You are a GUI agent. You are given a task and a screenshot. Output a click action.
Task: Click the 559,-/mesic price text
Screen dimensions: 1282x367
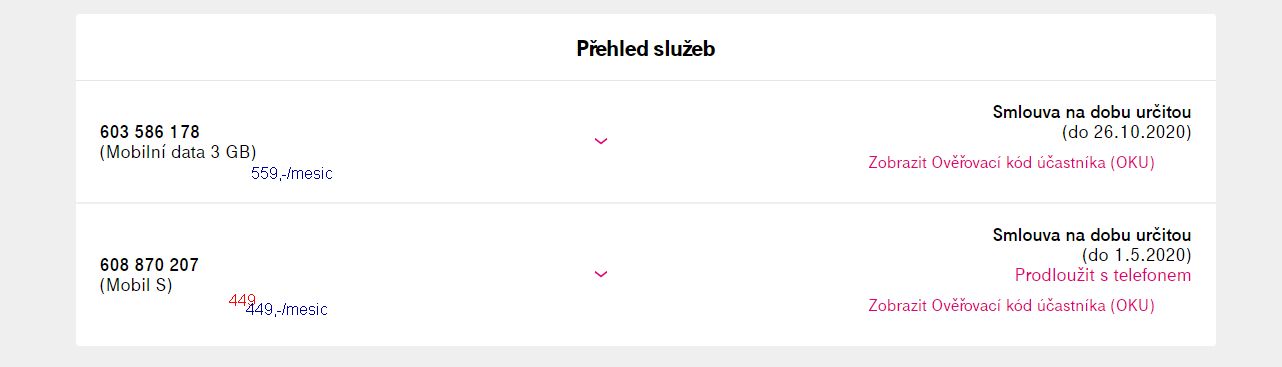[x=292, y=174]
